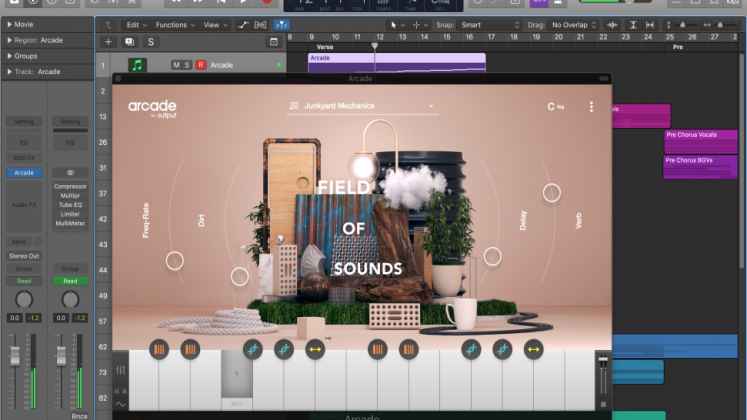The image size is (747, 420).
Task: Open the Edit menu in tracks area
Action: 135,24
